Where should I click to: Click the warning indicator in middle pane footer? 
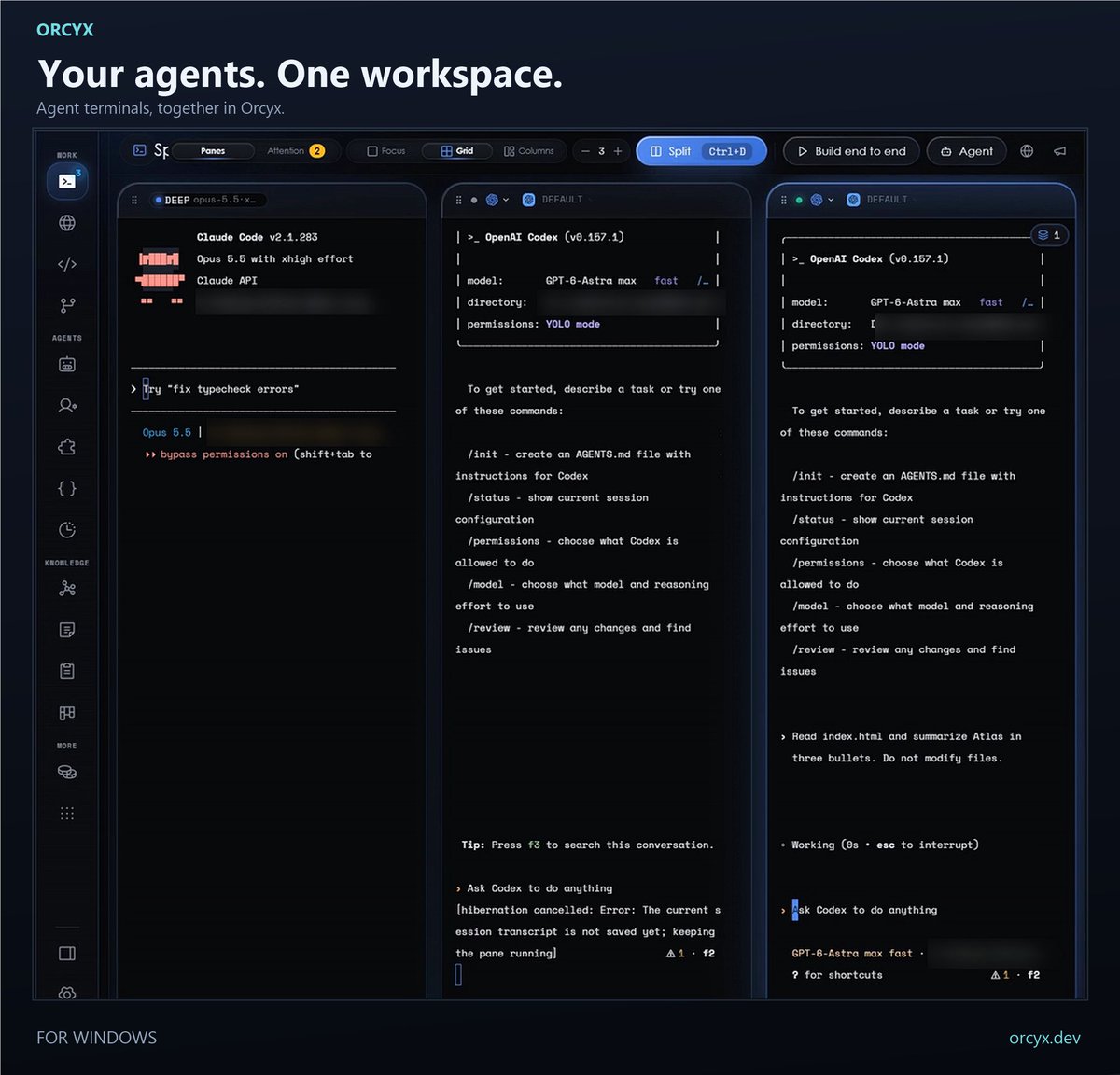point(676,954)
